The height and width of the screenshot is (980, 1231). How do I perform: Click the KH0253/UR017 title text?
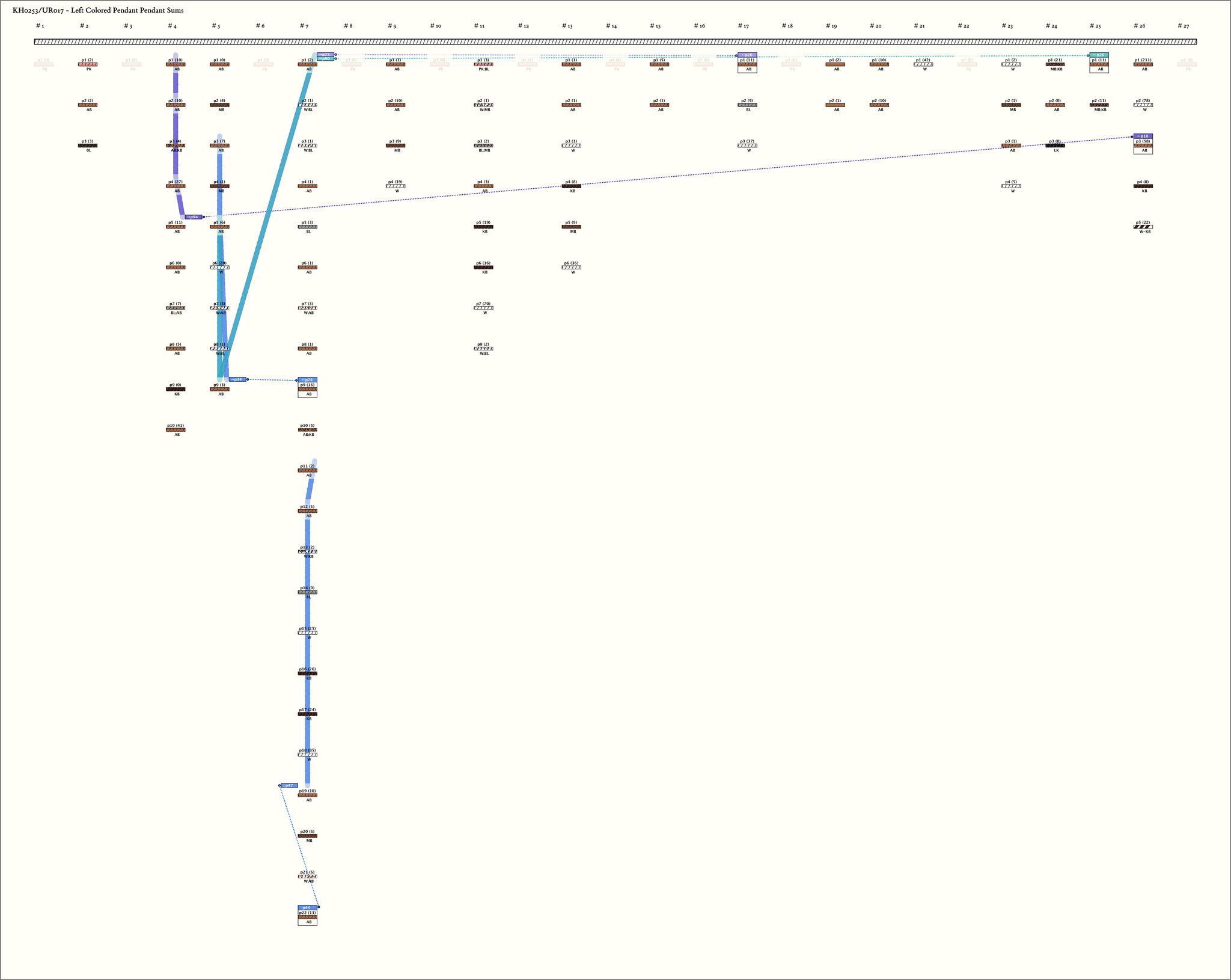[98, 10]
